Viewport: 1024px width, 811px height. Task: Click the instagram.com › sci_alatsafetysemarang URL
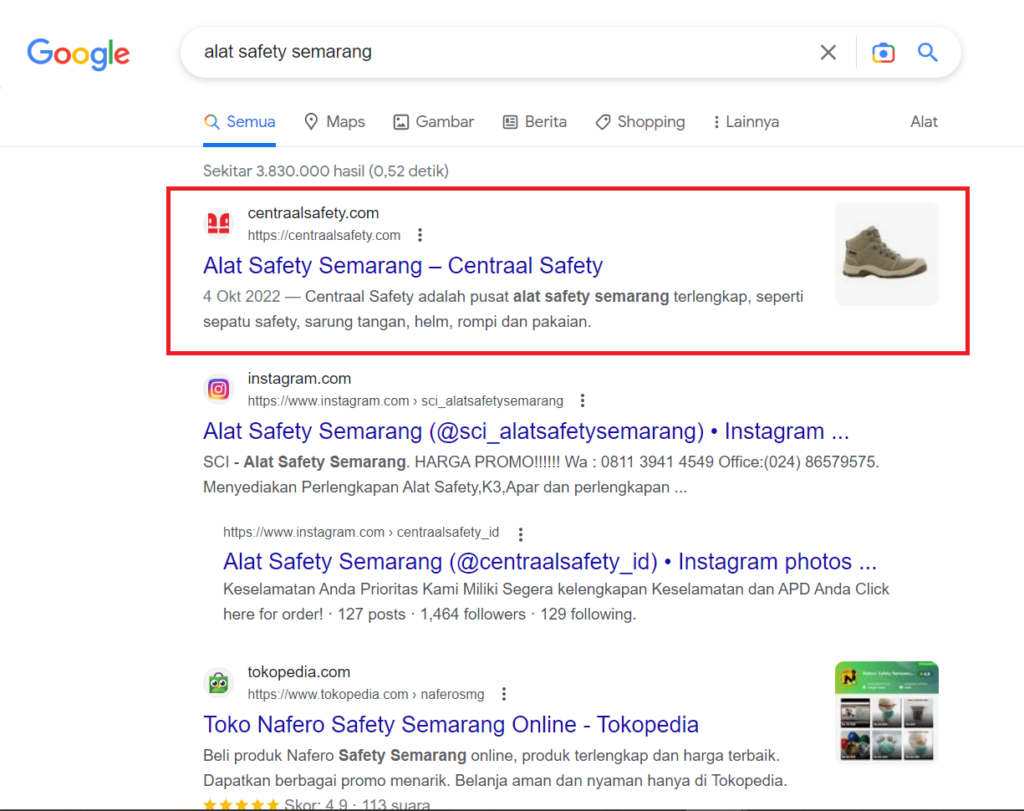coord(405,401)
